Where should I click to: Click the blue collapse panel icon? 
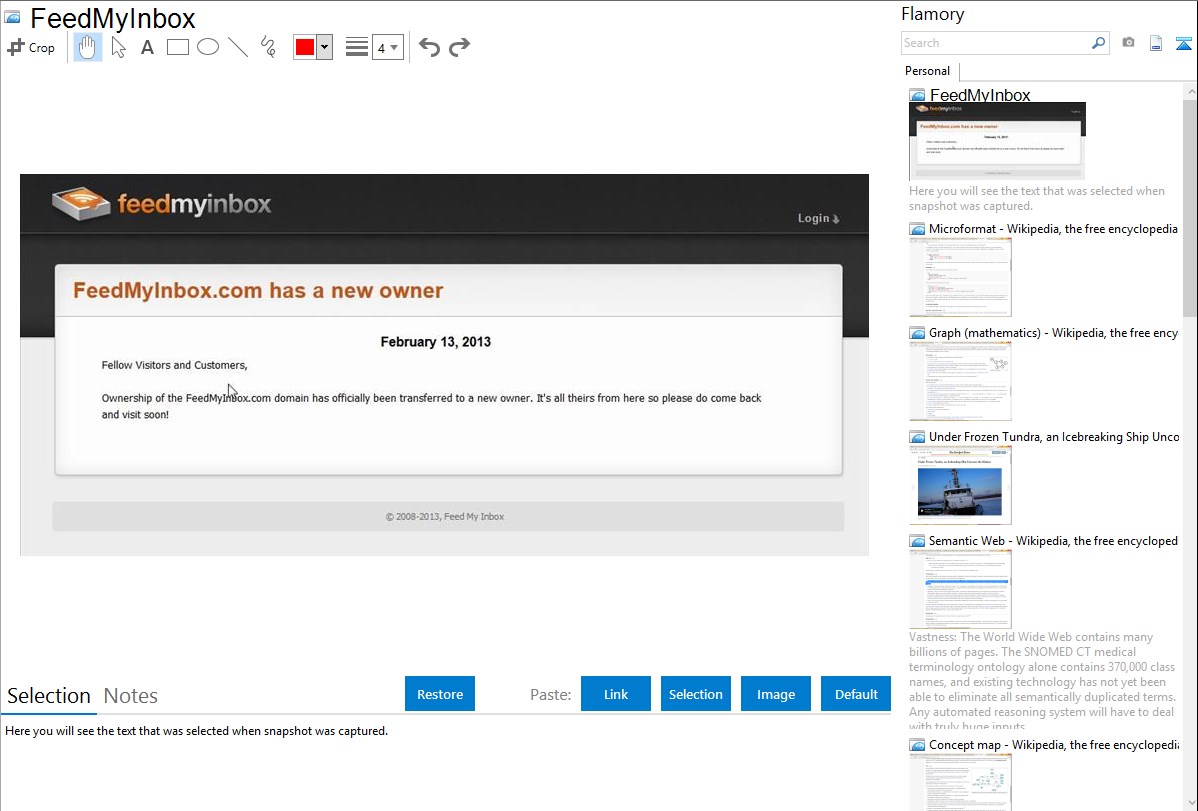point(1183,43)
